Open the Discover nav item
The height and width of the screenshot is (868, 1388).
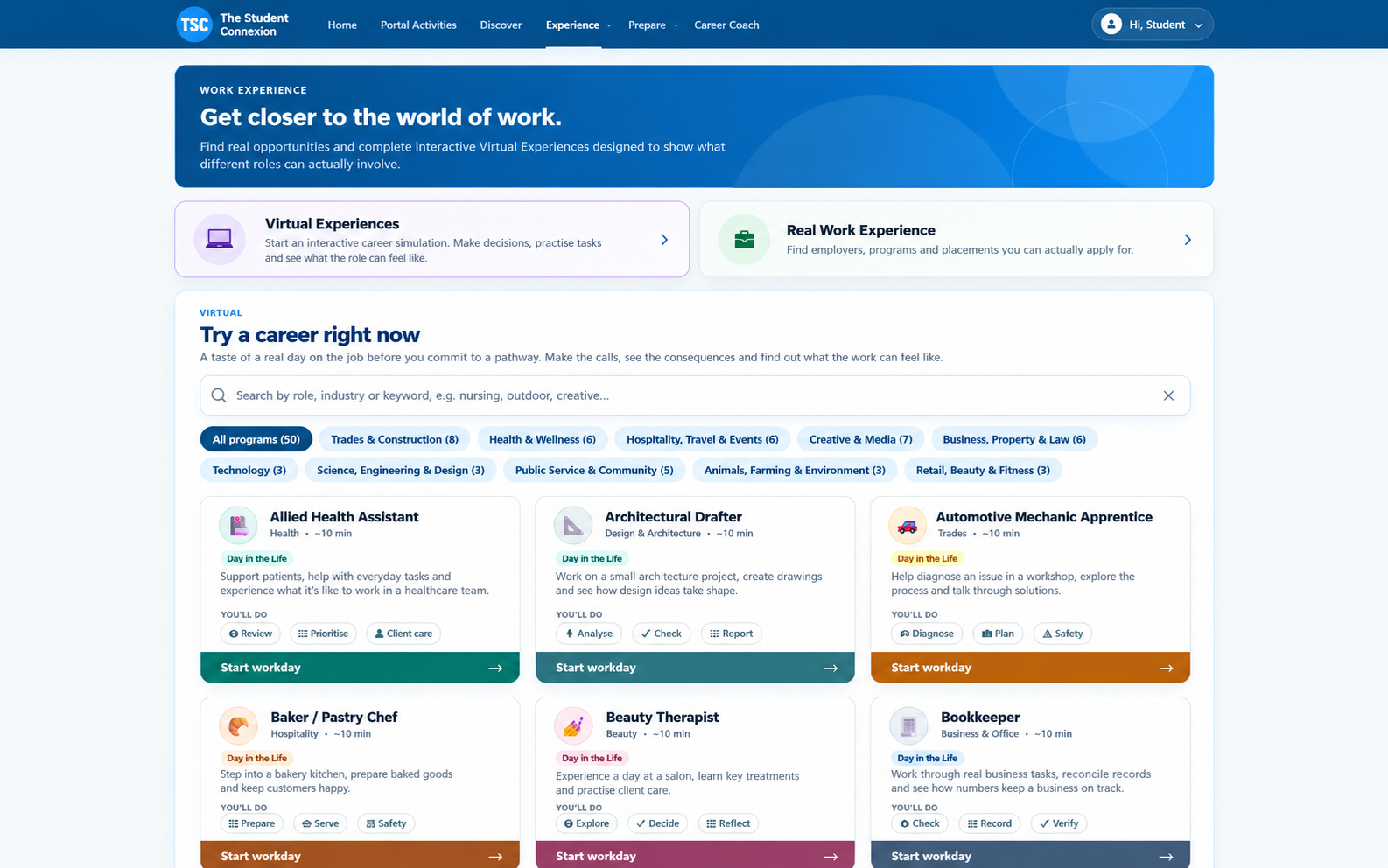[501, 24]
